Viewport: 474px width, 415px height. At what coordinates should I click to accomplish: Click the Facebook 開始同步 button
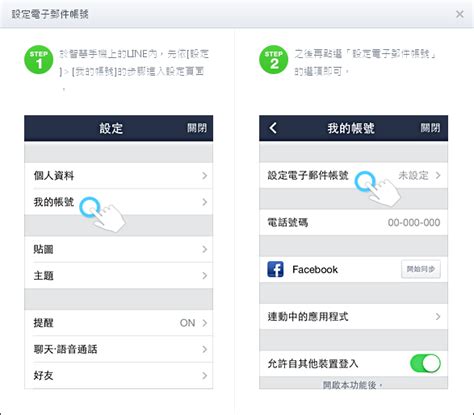click(421, 269)
